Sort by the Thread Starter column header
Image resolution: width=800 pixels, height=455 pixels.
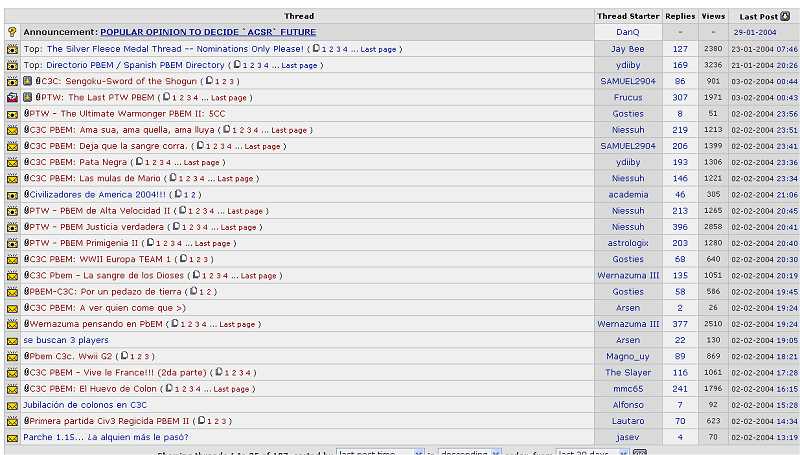tap(628, 16)
